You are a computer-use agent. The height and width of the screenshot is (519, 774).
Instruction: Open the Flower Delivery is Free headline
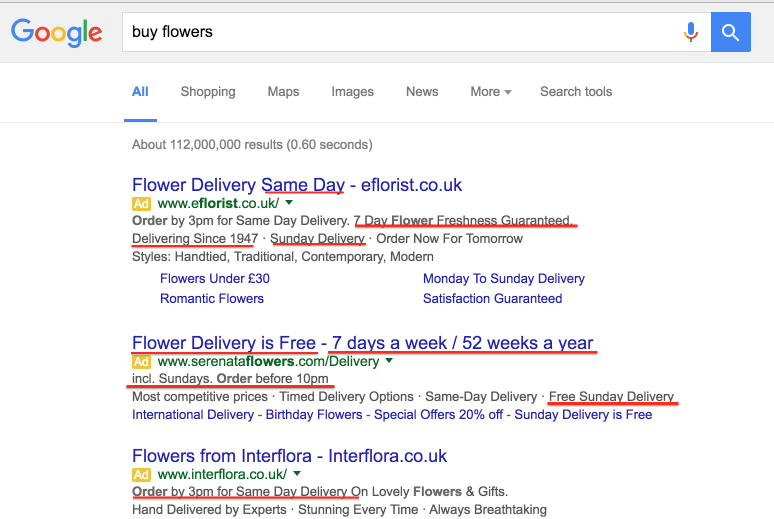pyautogui.click(x=363, y=343)
